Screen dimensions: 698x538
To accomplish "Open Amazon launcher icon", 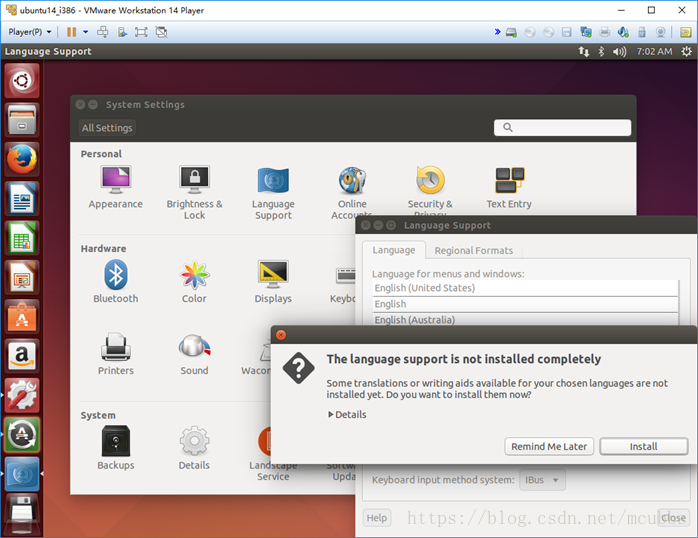I will point(22,356).
